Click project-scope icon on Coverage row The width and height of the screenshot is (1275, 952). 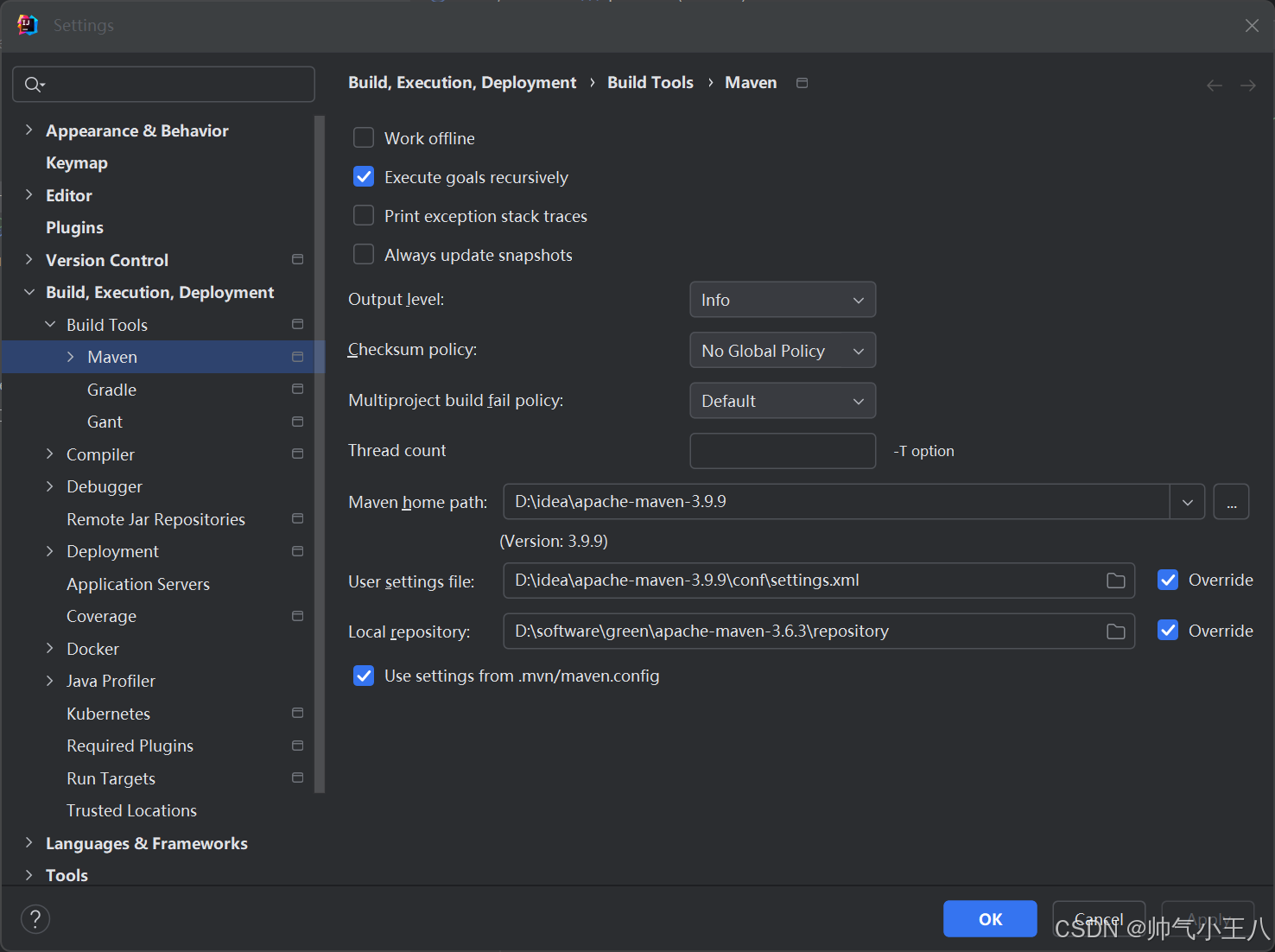[x=298, y=616]
